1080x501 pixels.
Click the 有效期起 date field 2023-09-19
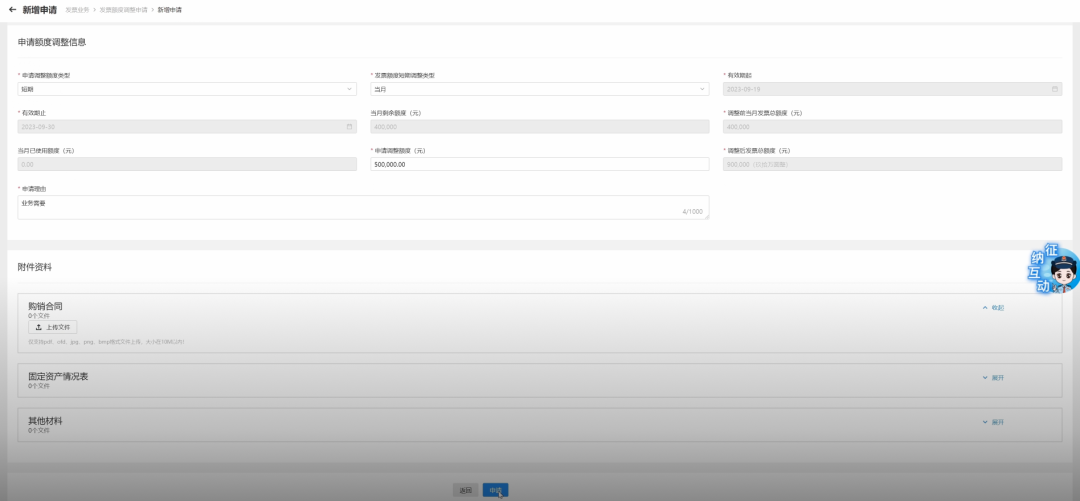(892, 89)
